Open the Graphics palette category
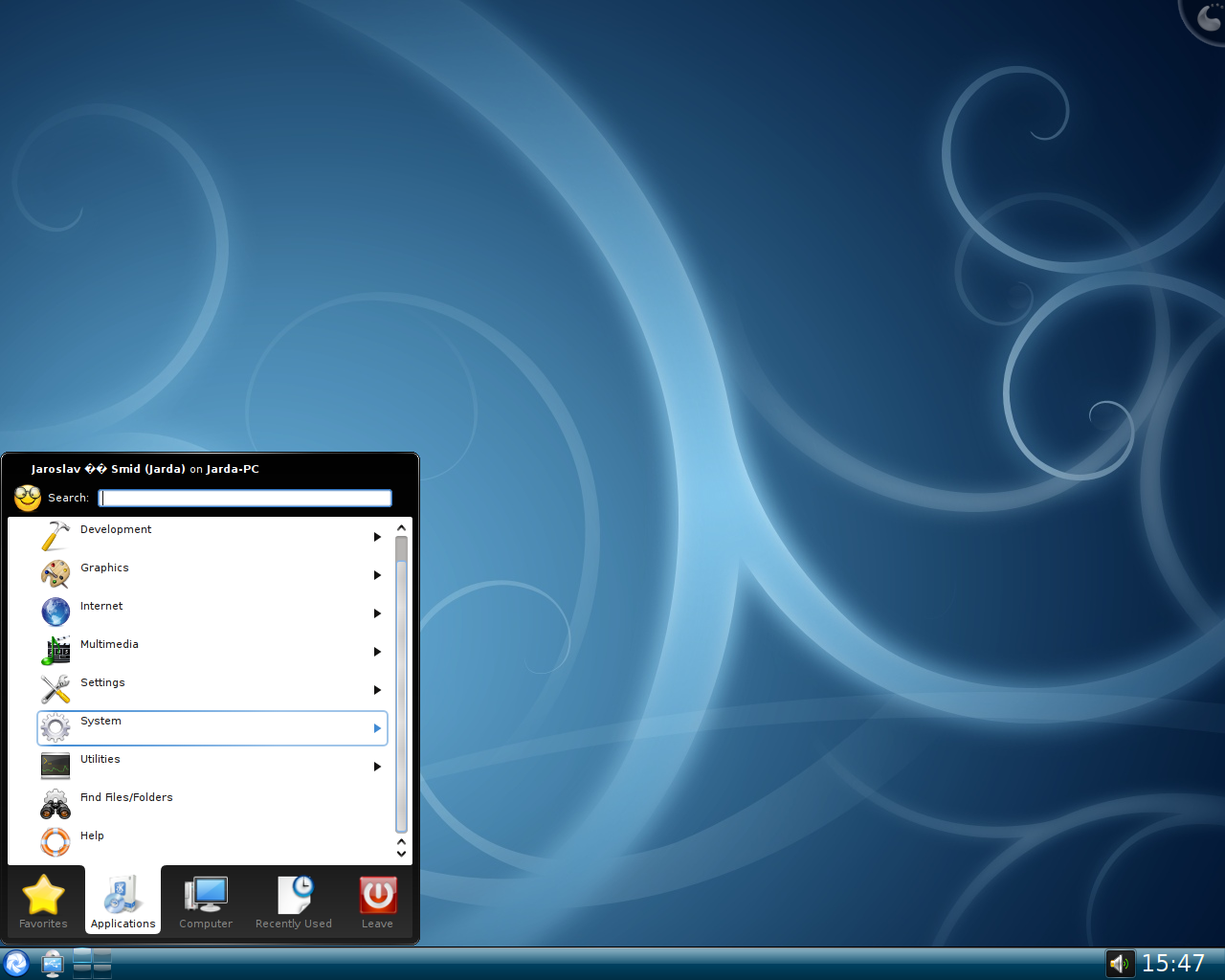The image size is (1225, 980). [56, 574]
